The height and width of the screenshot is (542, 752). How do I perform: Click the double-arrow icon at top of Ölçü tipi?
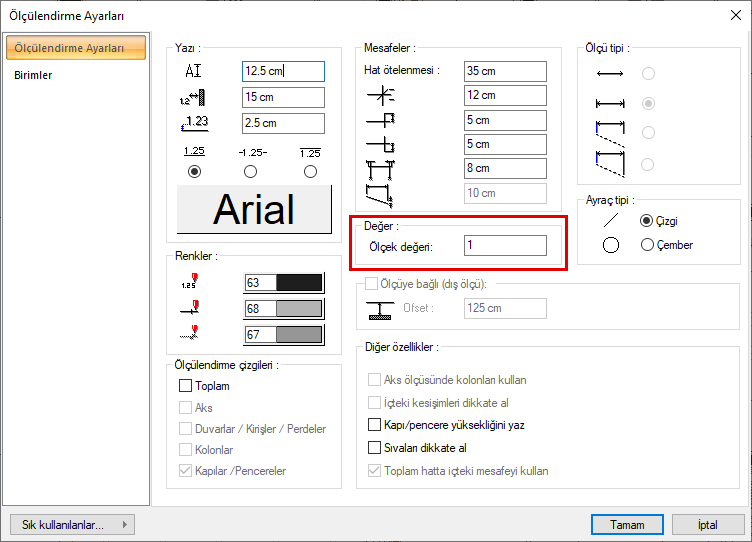(609, 74)
